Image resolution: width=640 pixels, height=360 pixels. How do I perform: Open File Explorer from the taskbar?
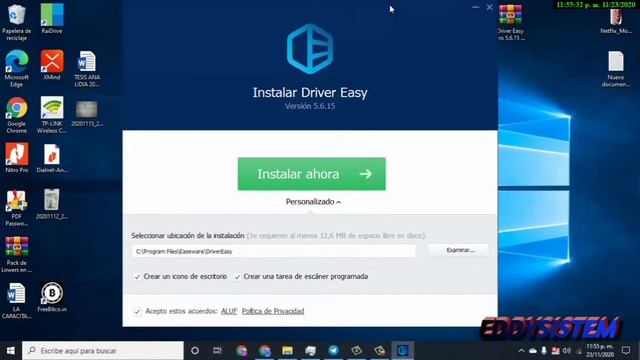pyautogui.click(x=287, y=351)
